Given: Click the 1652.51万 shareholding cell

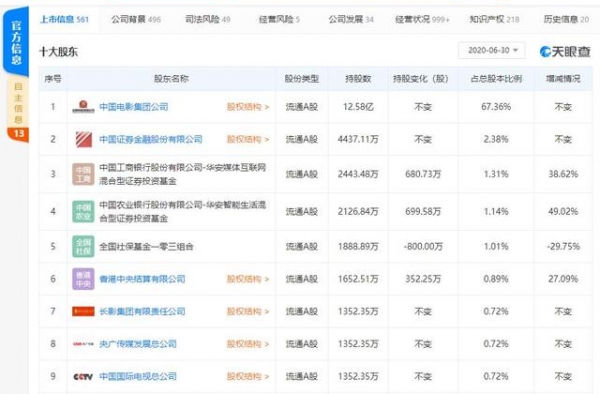Looking at the screenshot, I should 358,279.
